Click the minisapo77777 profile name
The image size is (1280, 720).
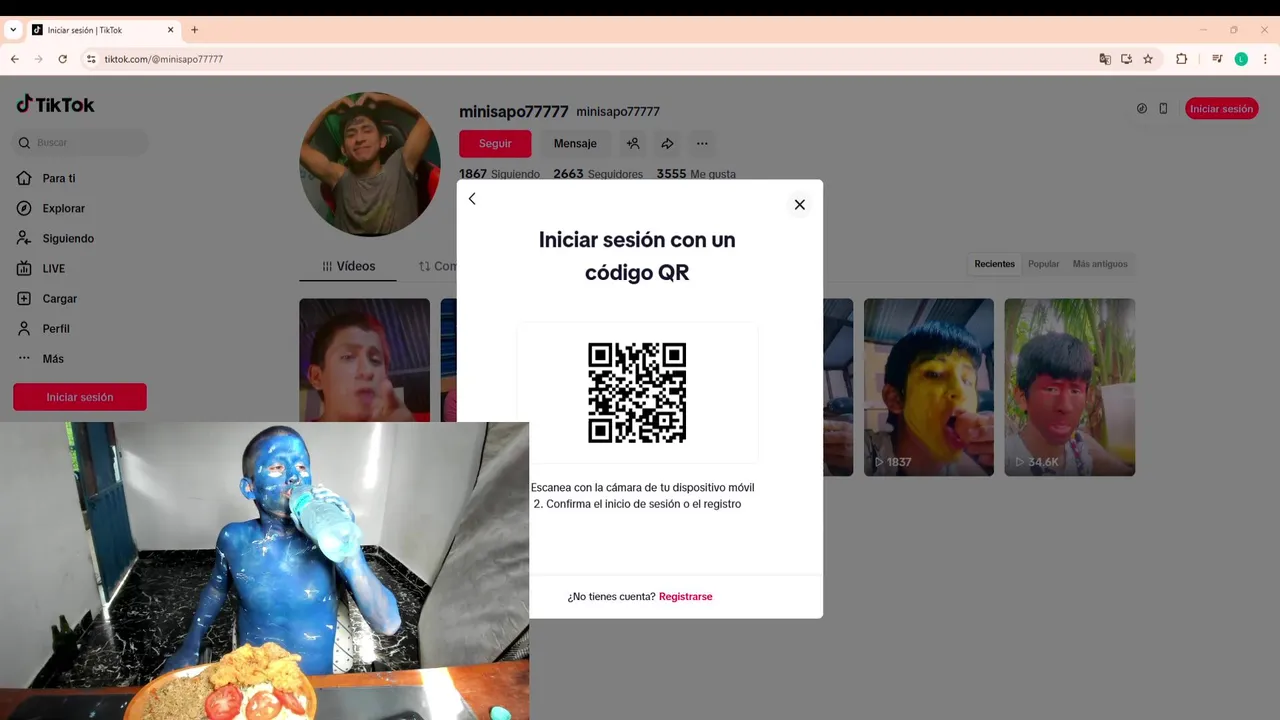[x=514, y=112]
